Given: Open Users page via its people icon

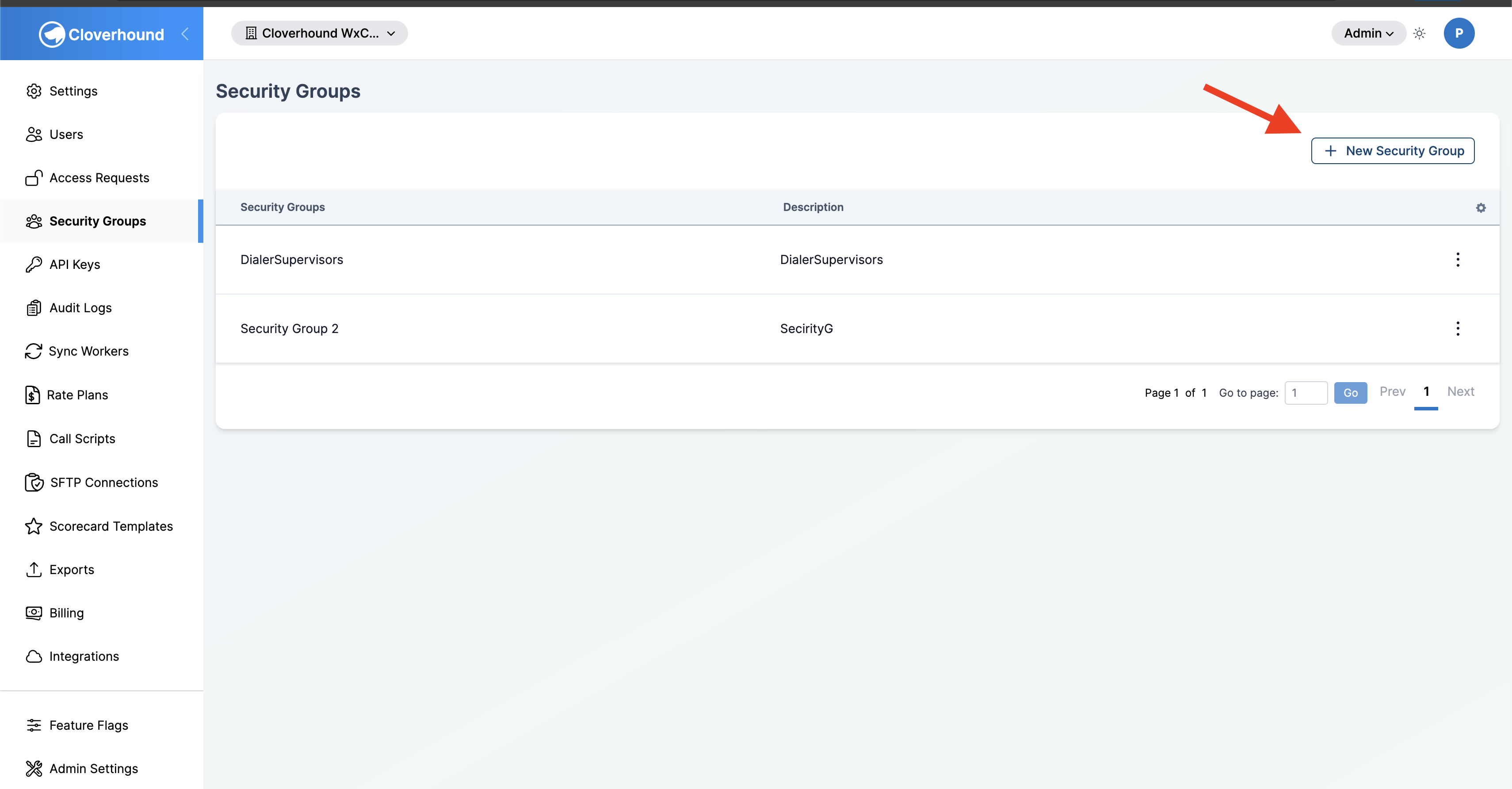Looking at the screenshot, I should 34,134.
